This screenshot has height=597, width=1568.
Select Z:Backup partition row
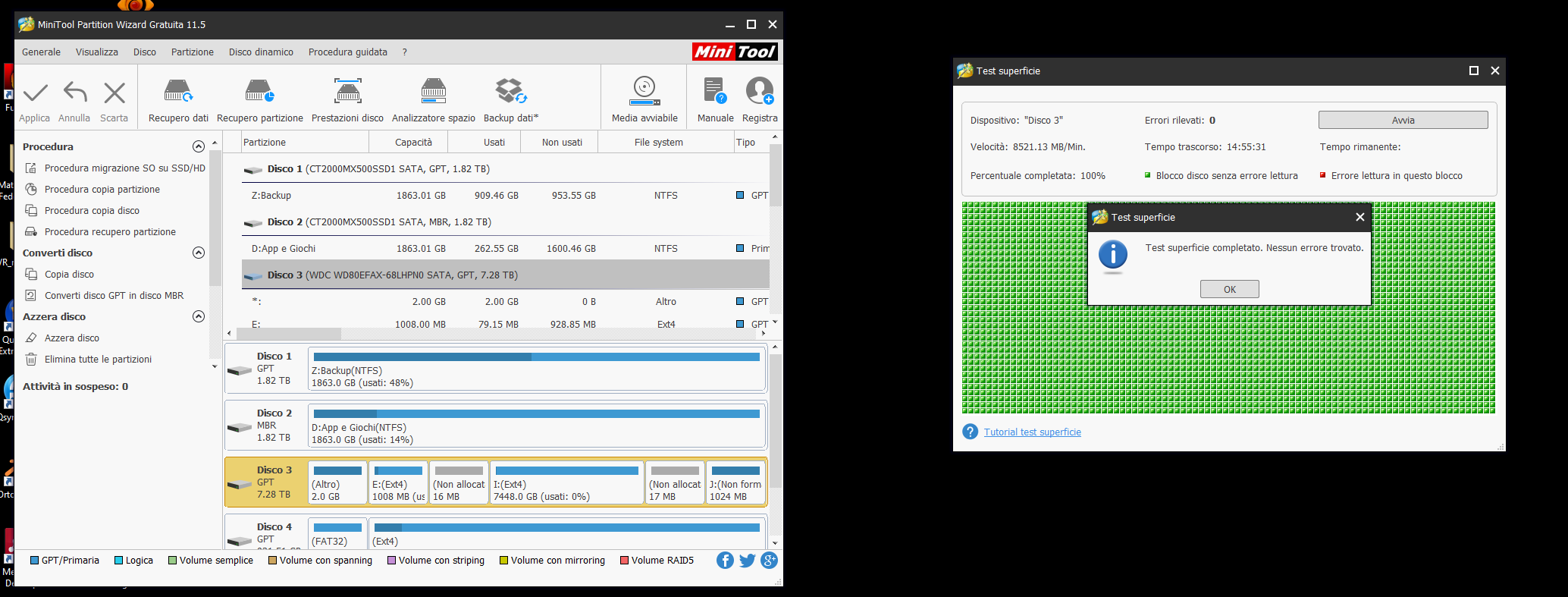tap(506, 196)
